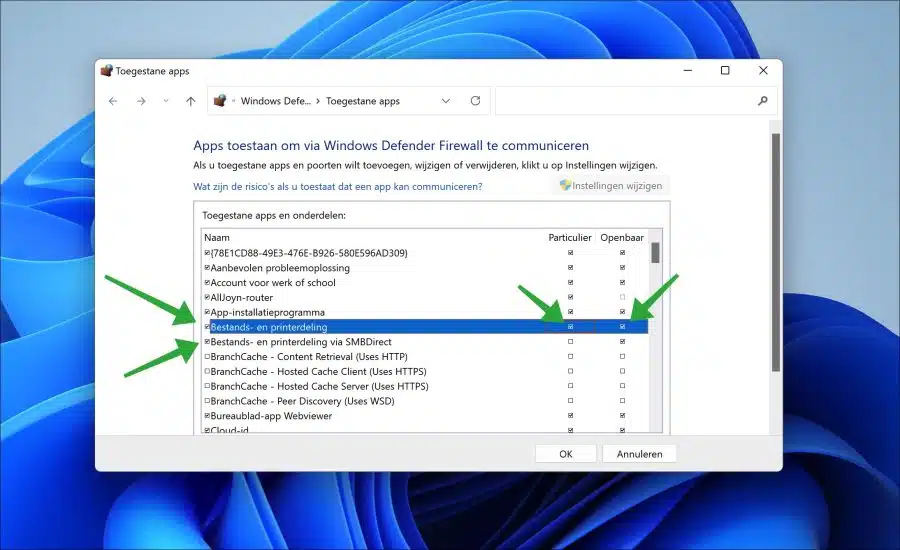Go back with the left arrow
The image size is (900, 550).
click(x=113, y=101)
